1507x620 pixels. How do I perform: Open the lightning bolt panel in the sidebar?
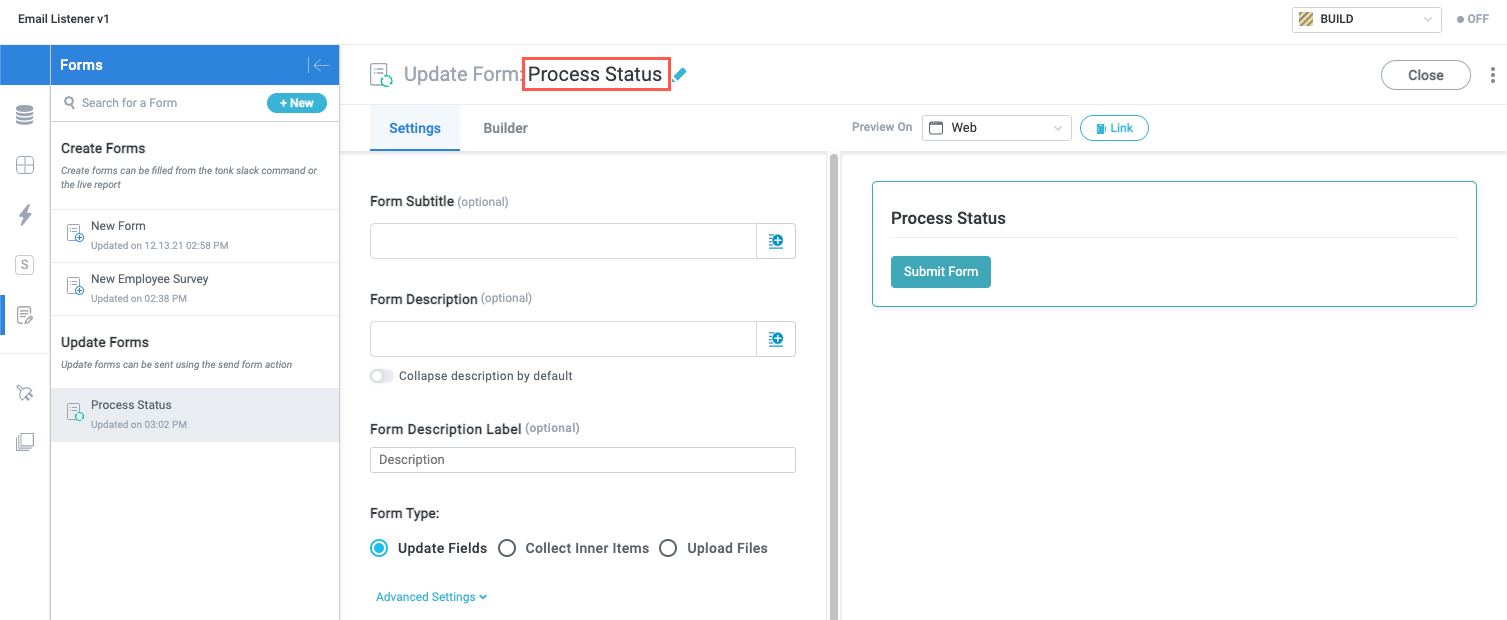24,214
